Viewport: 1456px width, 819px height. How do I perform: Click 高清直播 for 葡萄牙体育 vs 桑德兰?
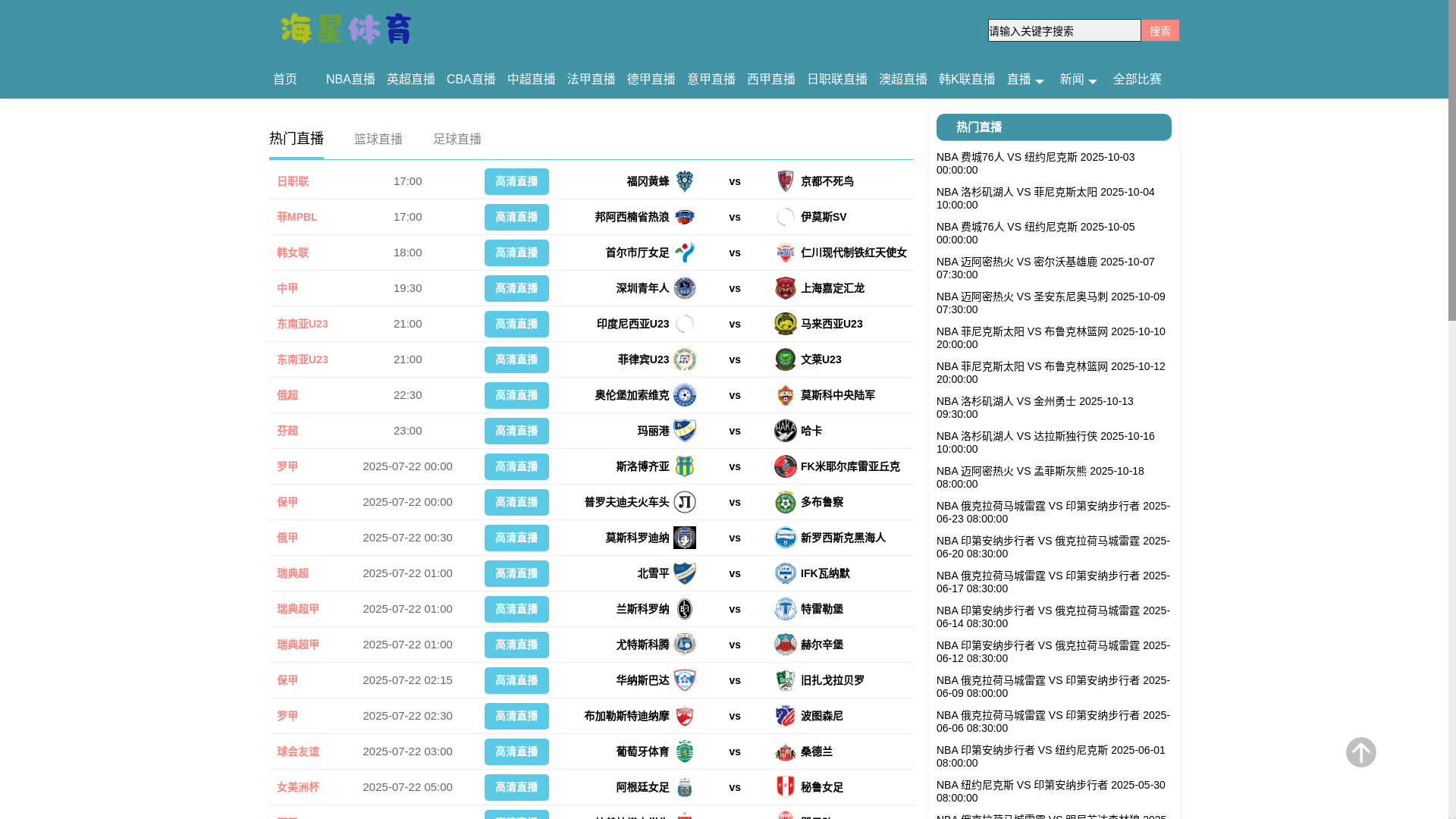(516, 752)
